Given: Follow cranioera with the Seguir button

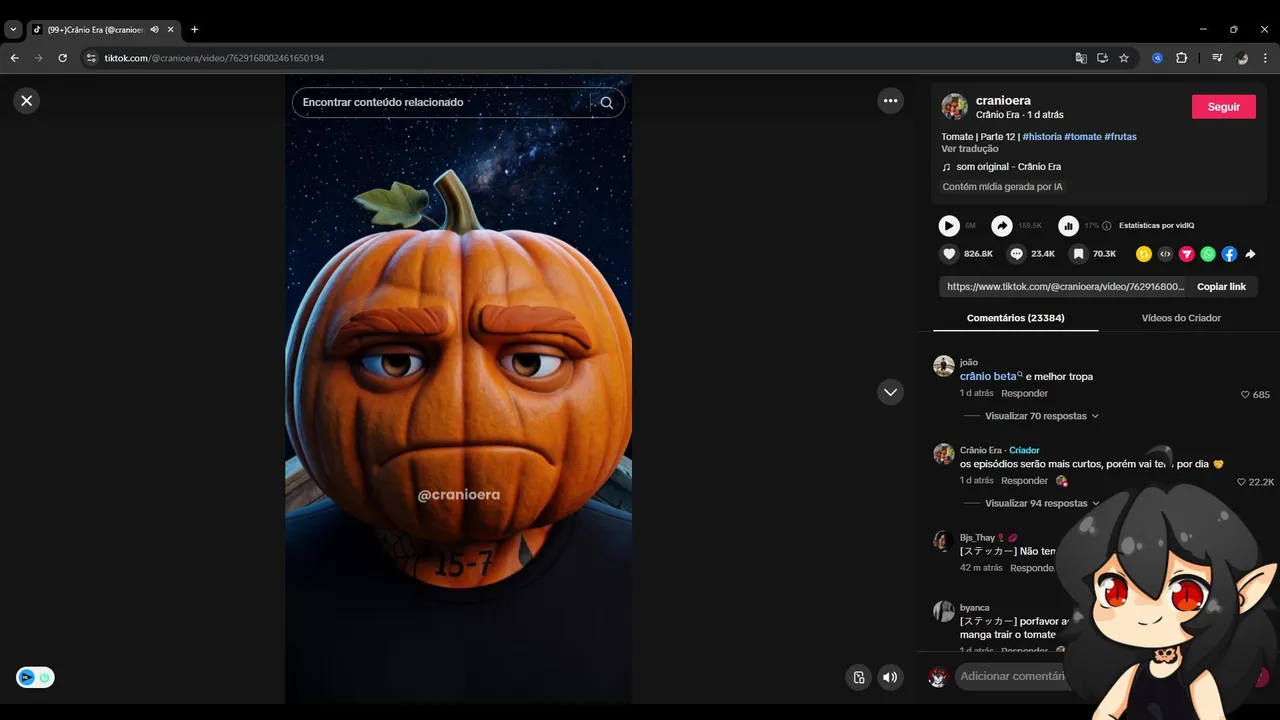Looking at the screenshot, I should 1223,107.
